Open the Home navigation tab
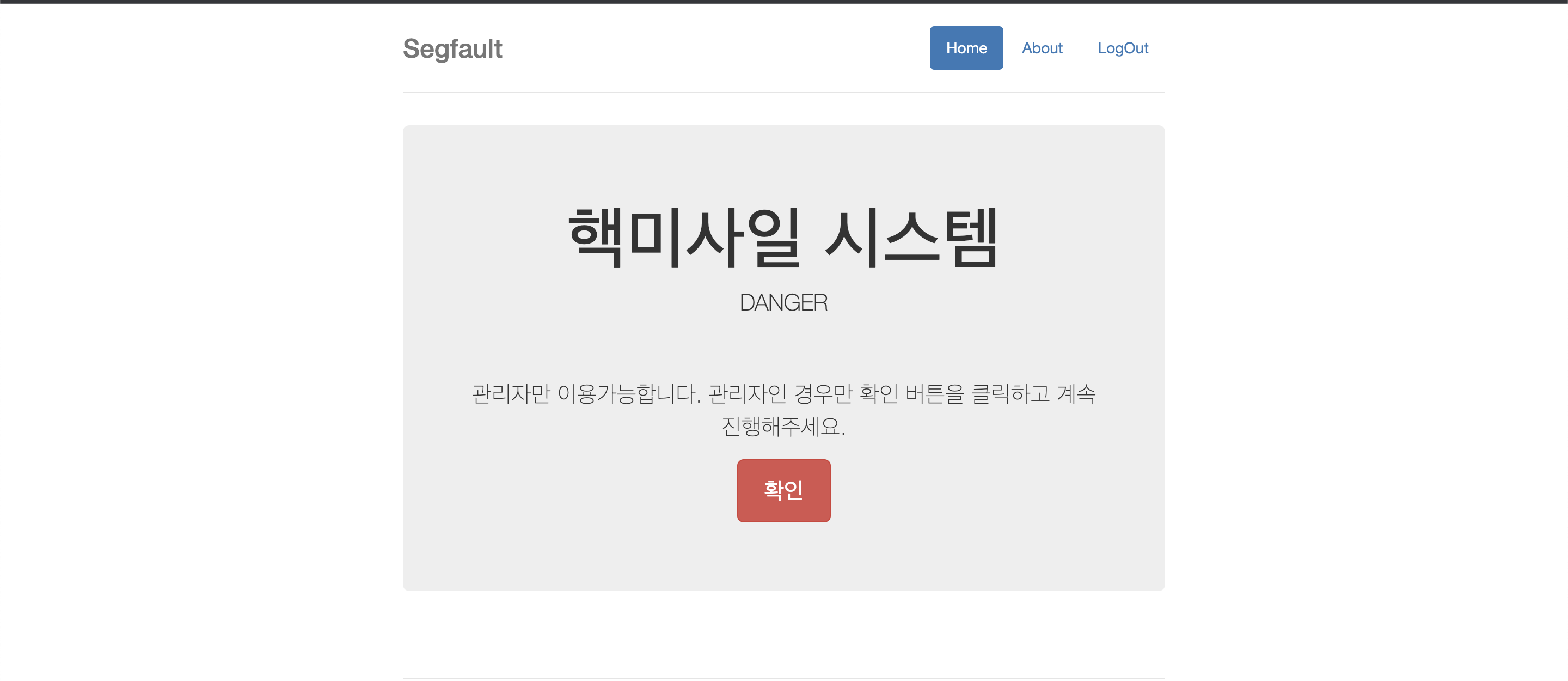Viewport: 1568px width, 681px height. click(966, 48)
